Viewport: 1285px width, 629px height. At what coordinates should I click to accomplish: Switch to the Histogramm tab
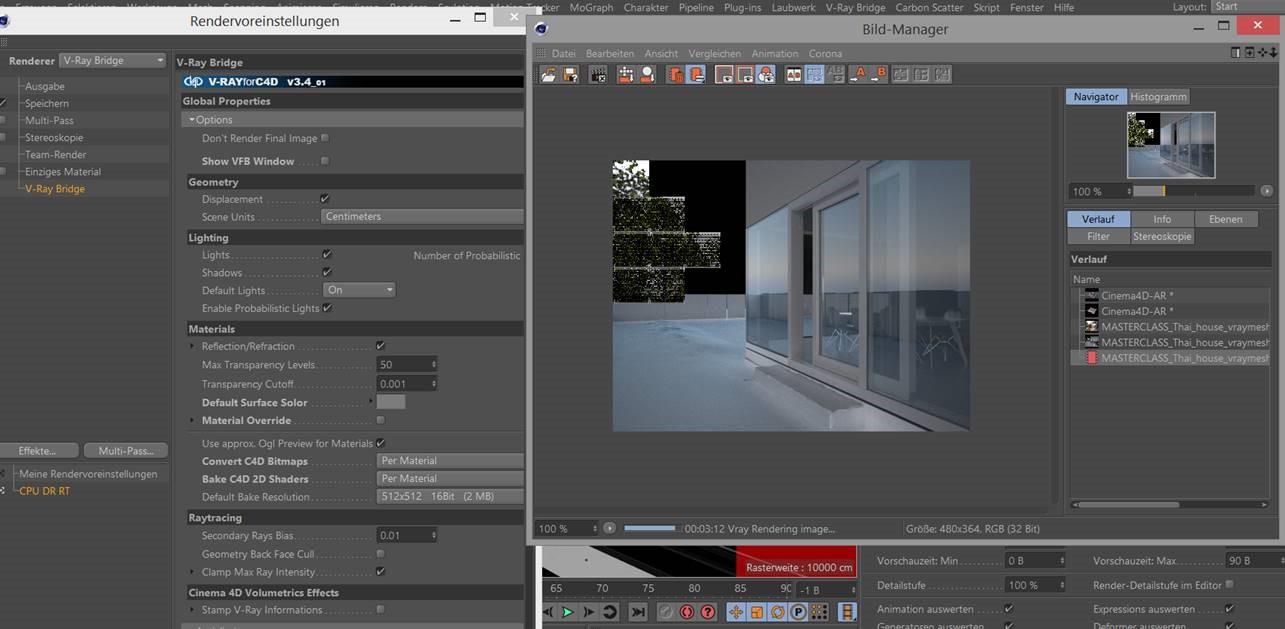click(x=1158, y=97)
